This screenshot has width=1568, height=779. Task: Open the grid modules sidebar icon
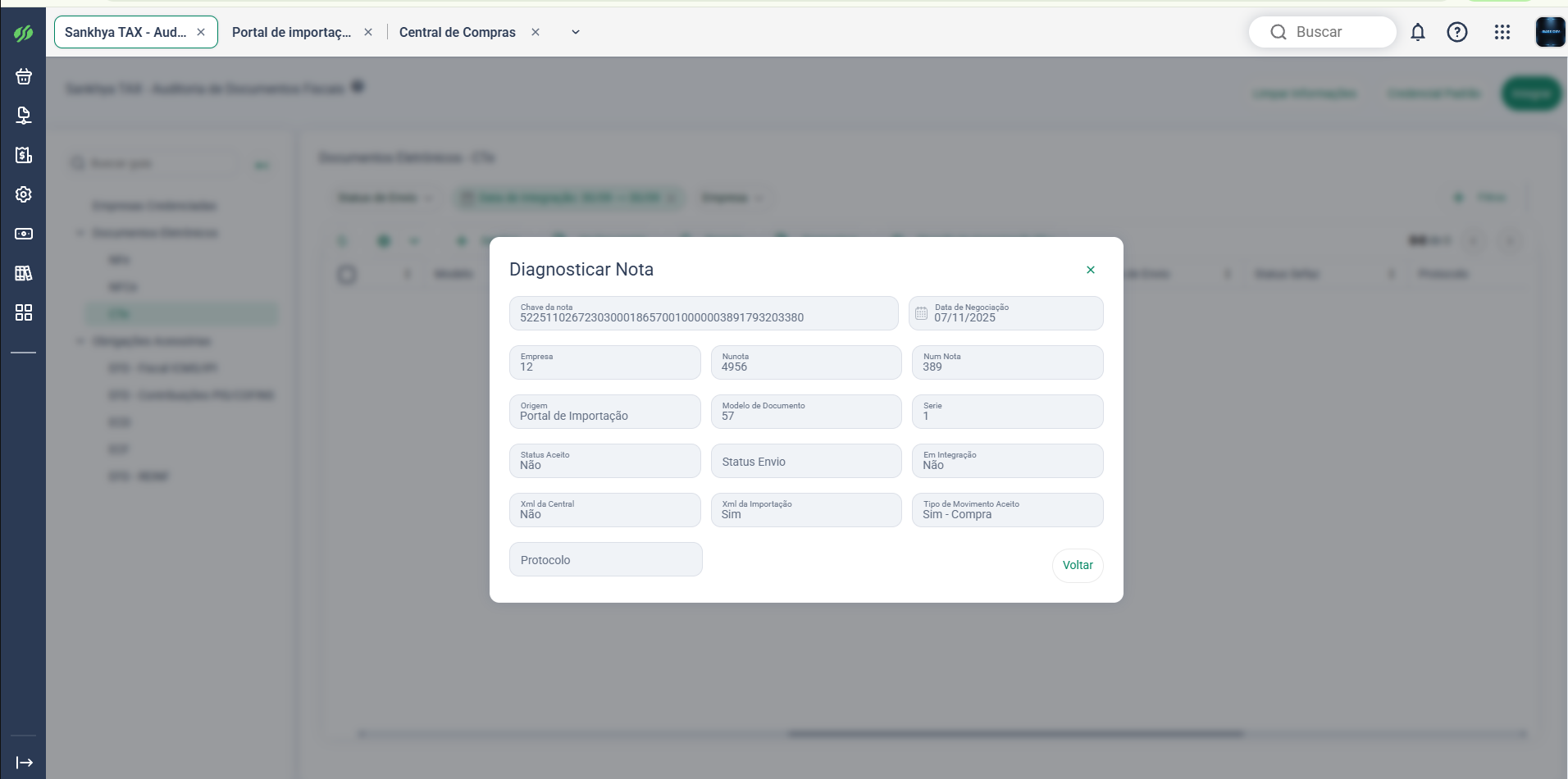point(24,312)
